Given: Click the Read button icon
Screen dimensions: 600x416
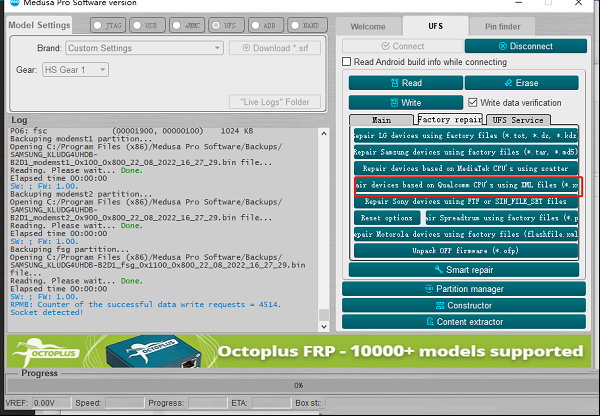Looking at the screenshot, I should [395, 83].
